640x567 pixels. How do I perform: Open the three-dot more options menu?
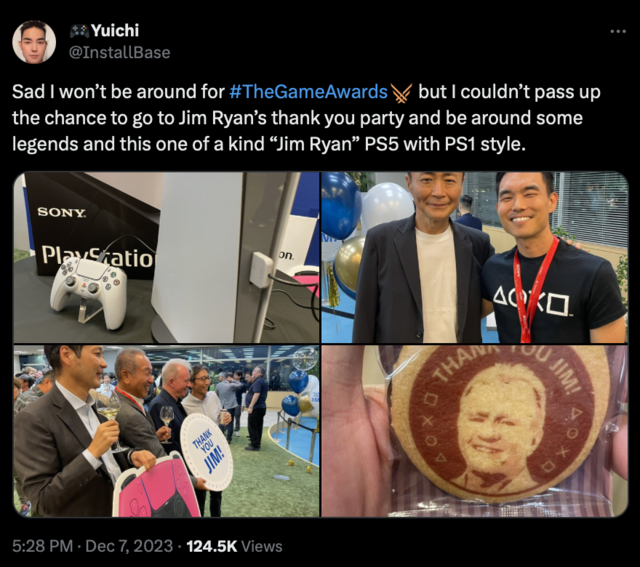click(618, 31)
